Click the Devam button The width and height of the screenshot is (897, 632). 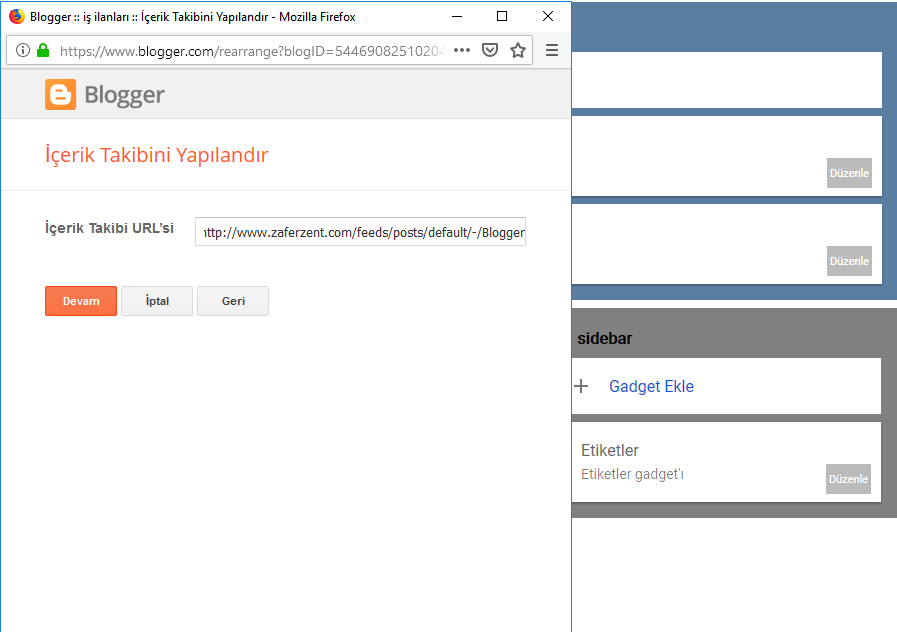point(81,301)
